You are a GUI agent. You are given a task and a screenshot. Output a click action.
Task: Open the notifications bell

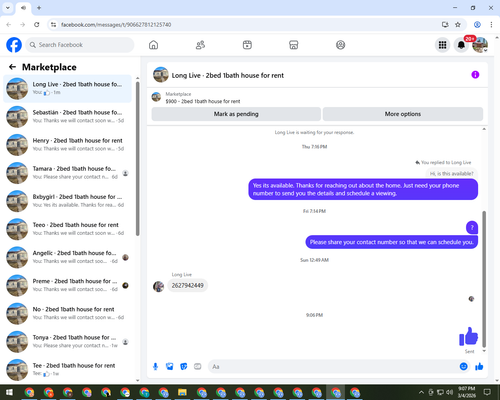pyautogui.click(x=461, y=45)
